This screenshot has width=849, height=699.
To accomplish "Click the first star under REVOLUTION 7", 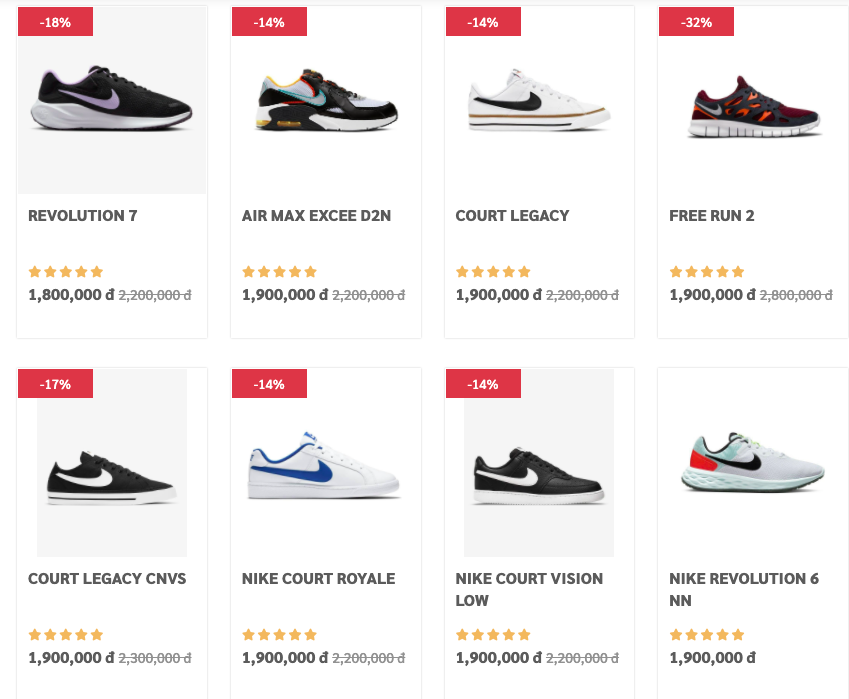I will (x=33, y=271).
